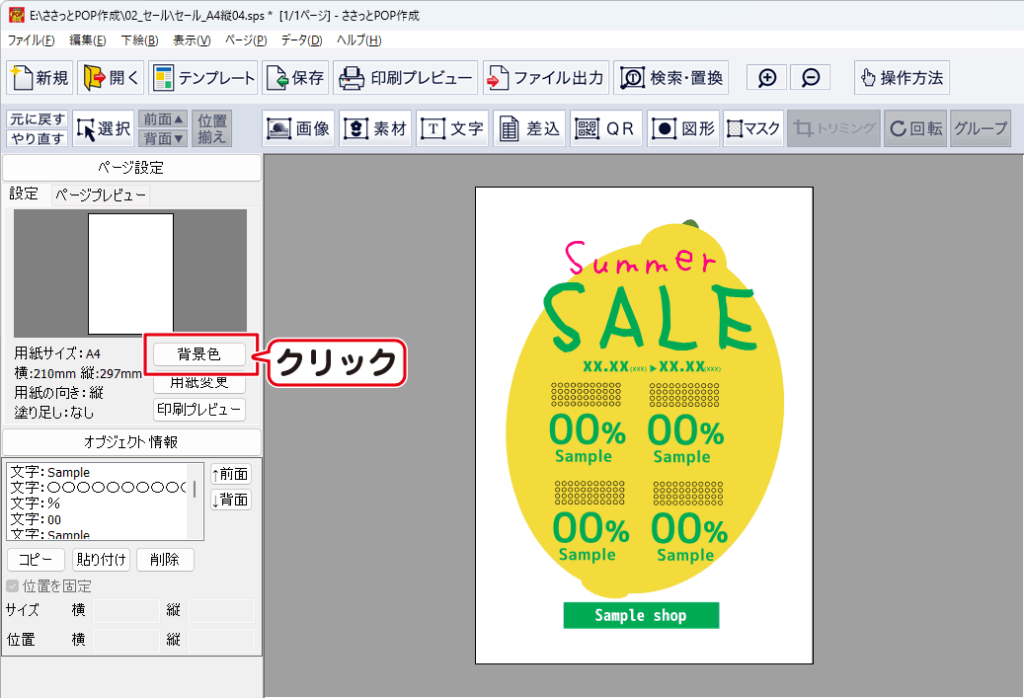Viewport: 1024px width, 698px height.
Task: Insert an image using the 画像 tool
Action: click(298, 129)
